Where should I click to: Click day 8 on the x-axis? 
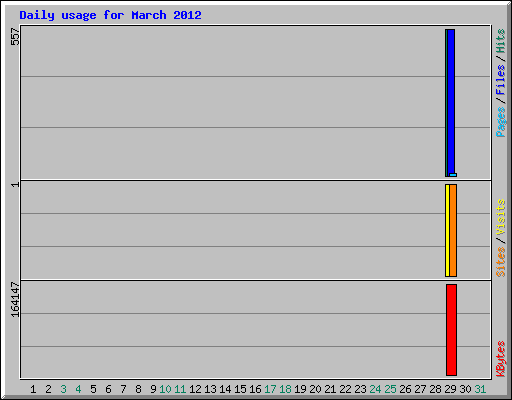[138, 389]
